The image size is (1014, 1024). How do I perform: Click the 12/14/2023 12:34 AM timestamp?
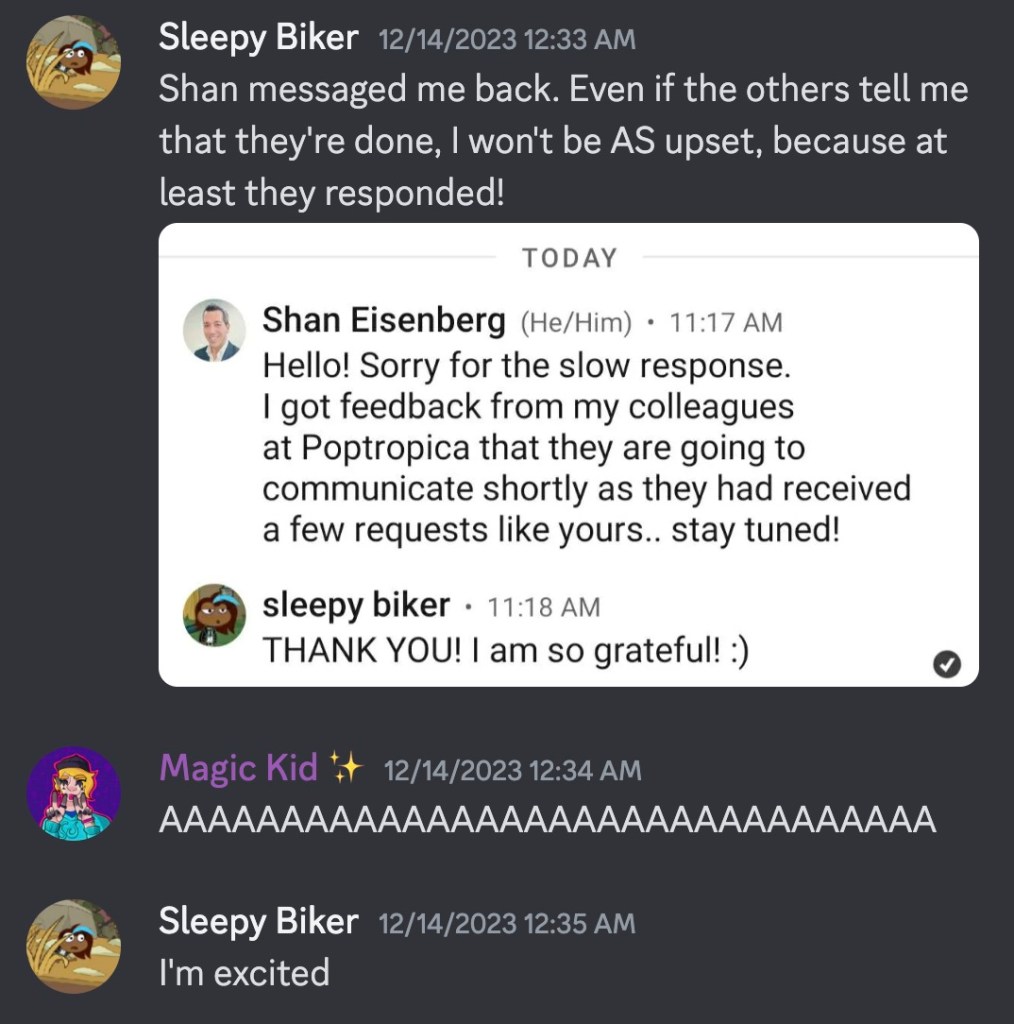(x=512, y=770)
